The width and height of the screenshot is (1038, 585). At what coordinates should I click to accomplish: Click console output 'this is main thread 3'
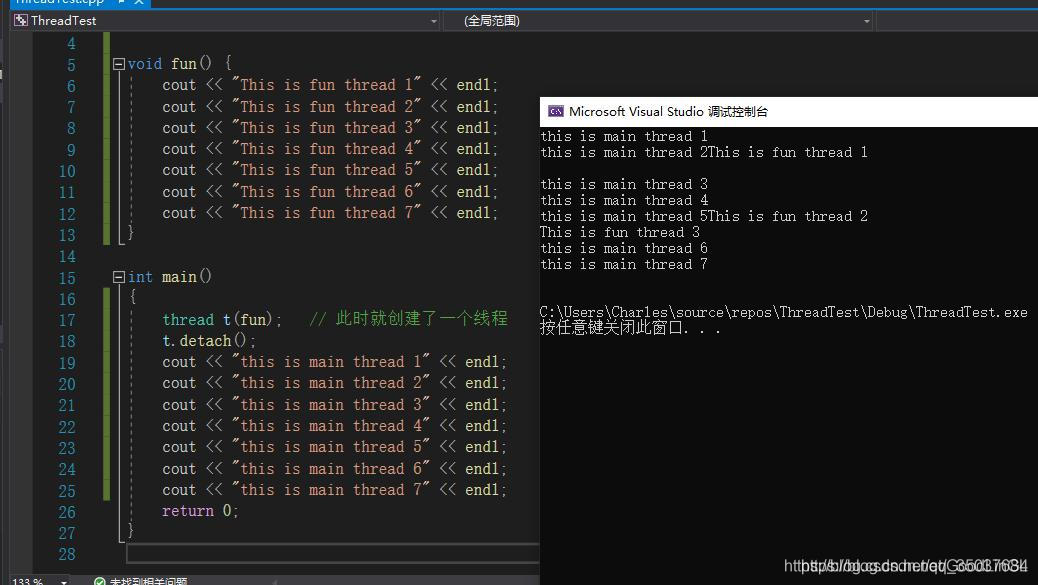624,185
